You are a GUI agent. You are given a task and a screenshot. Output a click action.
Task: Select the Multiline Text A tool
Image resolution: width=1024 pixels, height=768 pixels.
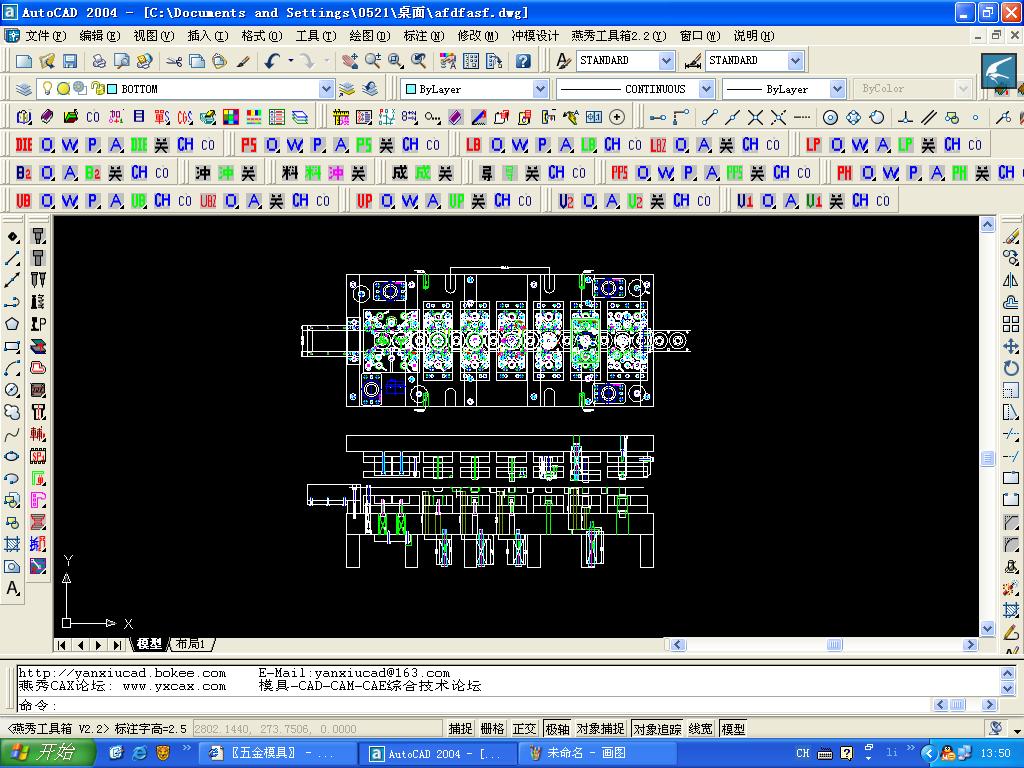[12, 588]
